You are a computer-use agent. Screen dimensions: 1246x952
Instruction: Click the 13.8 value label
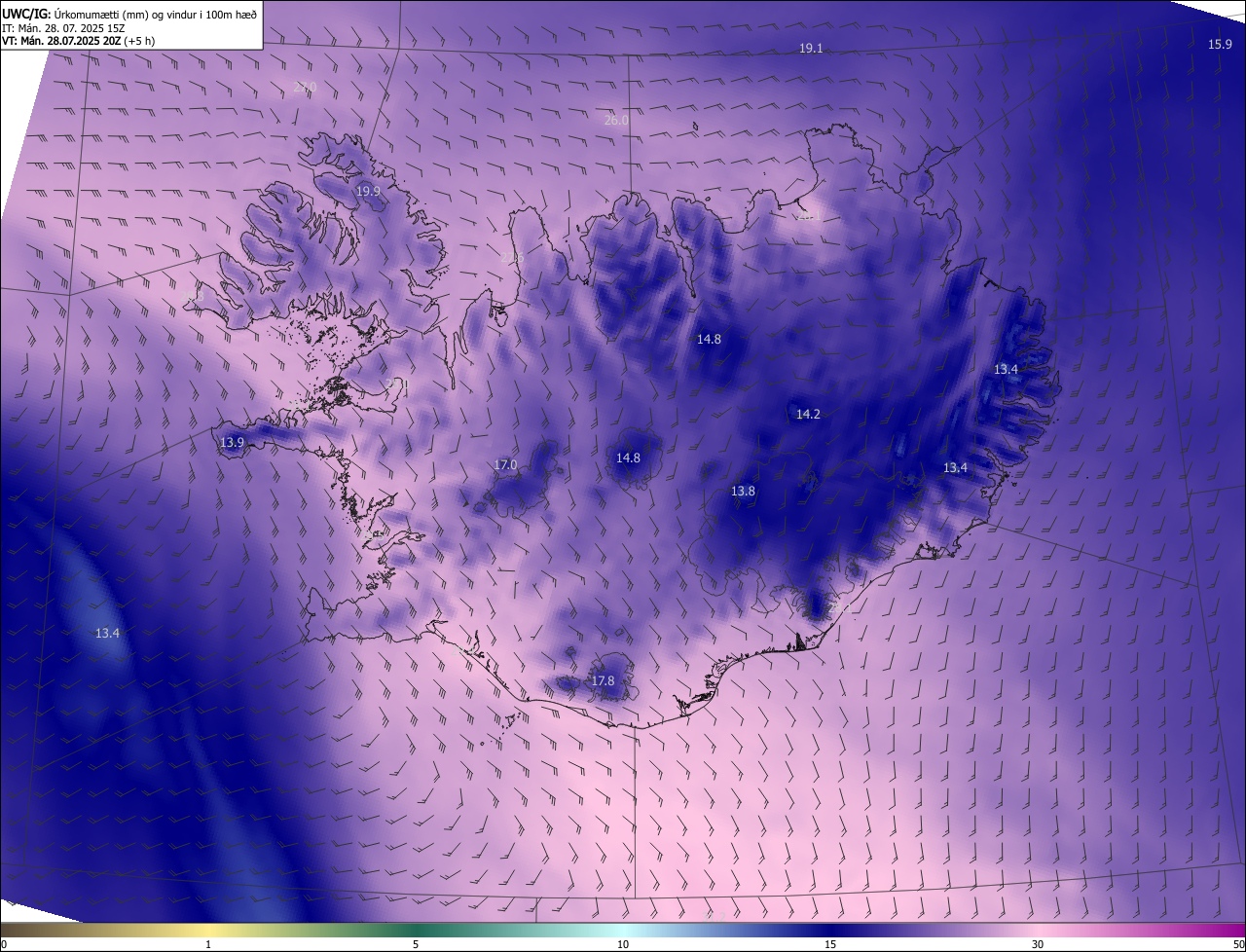coord(743,492)
